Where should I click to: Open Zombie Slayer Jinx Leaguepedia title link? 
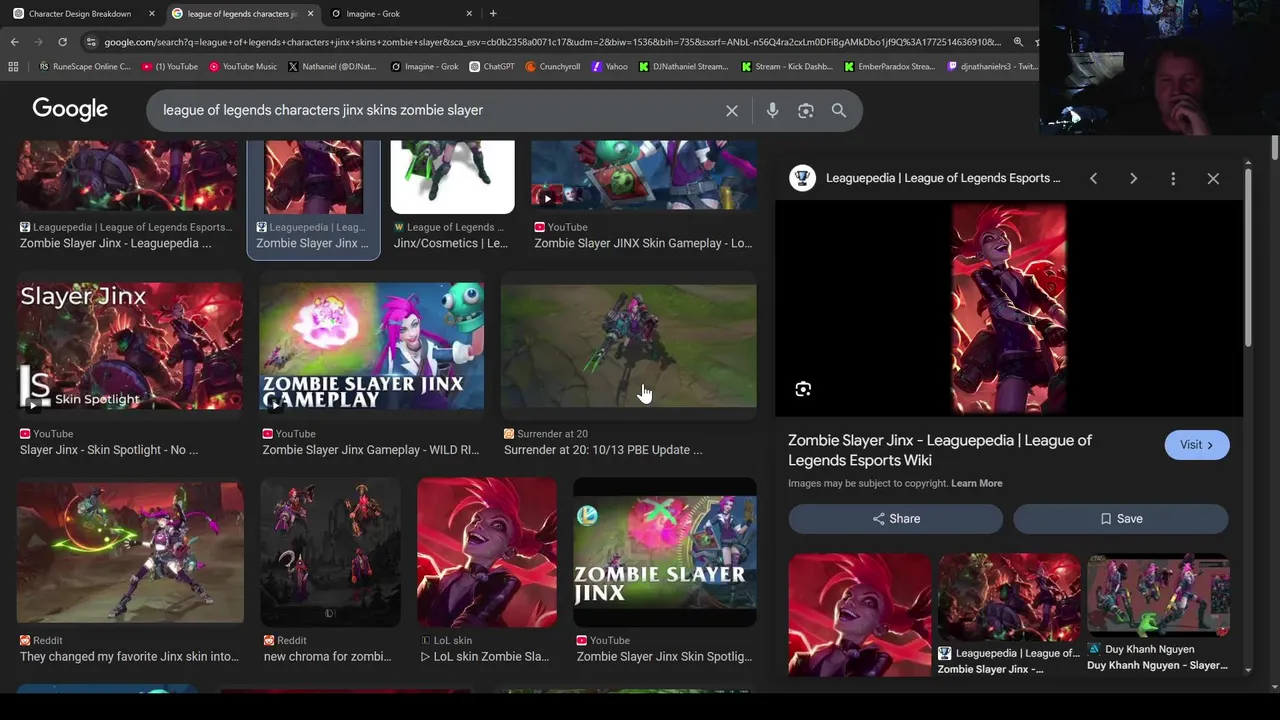coord(940,450)
